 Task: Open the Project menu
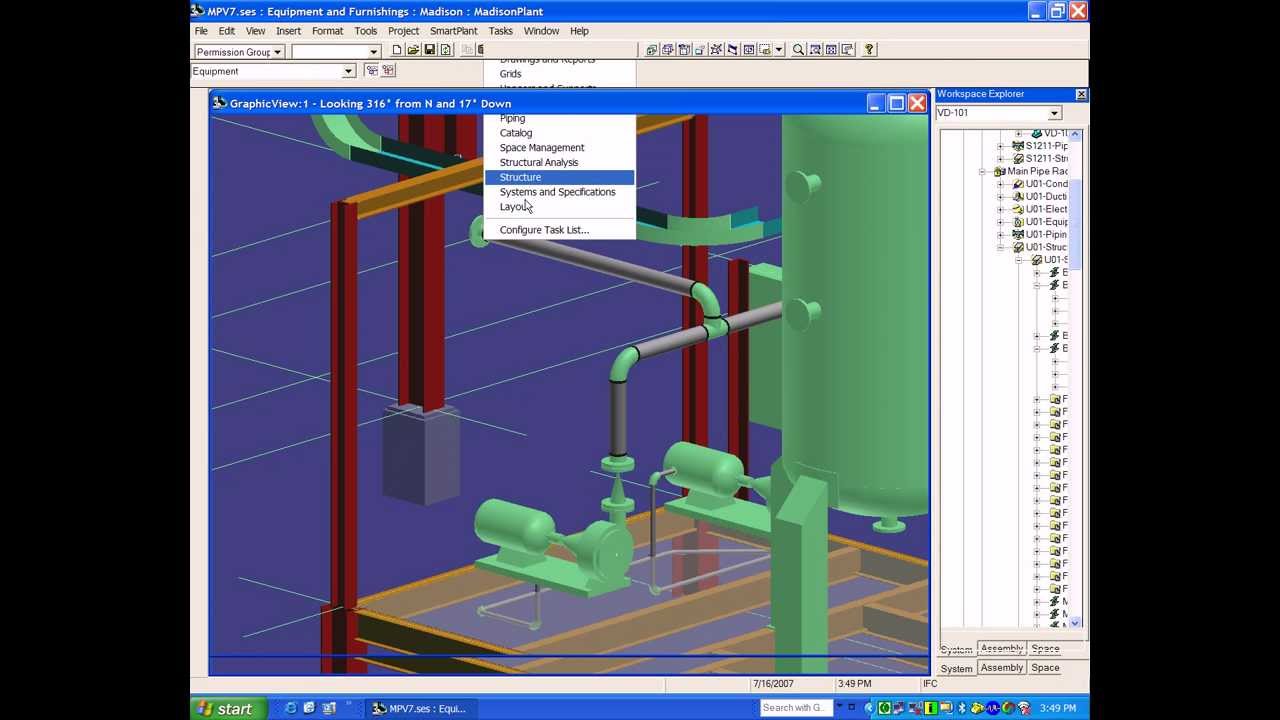tap(404, 31)
